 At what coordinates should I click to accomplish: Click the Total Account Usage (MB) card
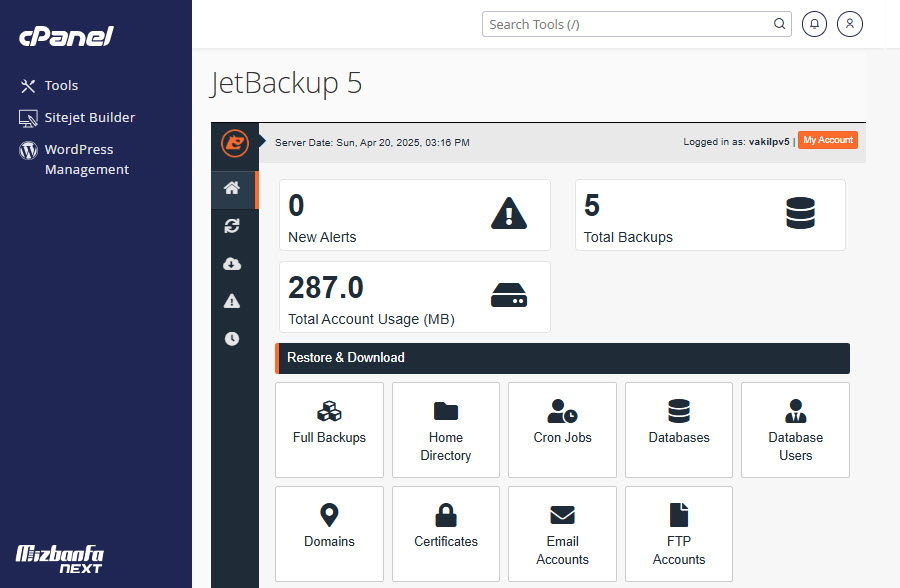pyautogui.click(x=415, y=297)
